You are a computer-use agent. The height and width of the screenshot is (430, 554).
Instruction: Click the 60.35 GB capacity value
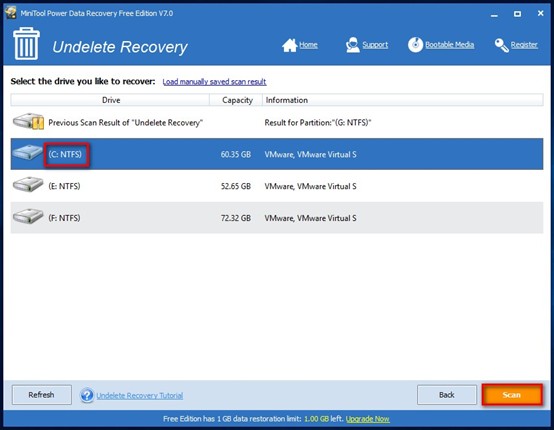tap(236, 154)
